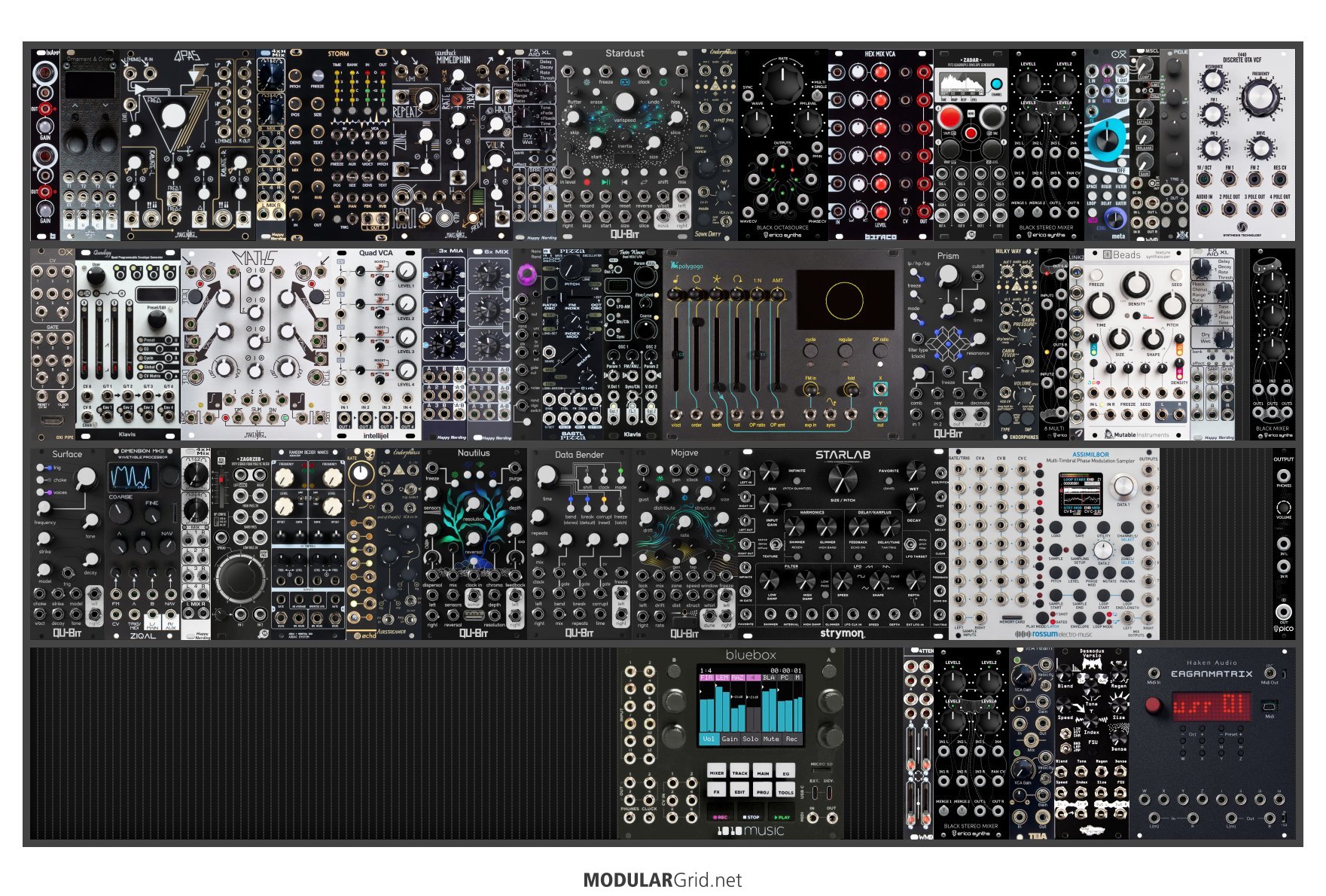Click the MODULARGrid.net logo text
The height and width of the screenshot is (896, 1326).
663,880
